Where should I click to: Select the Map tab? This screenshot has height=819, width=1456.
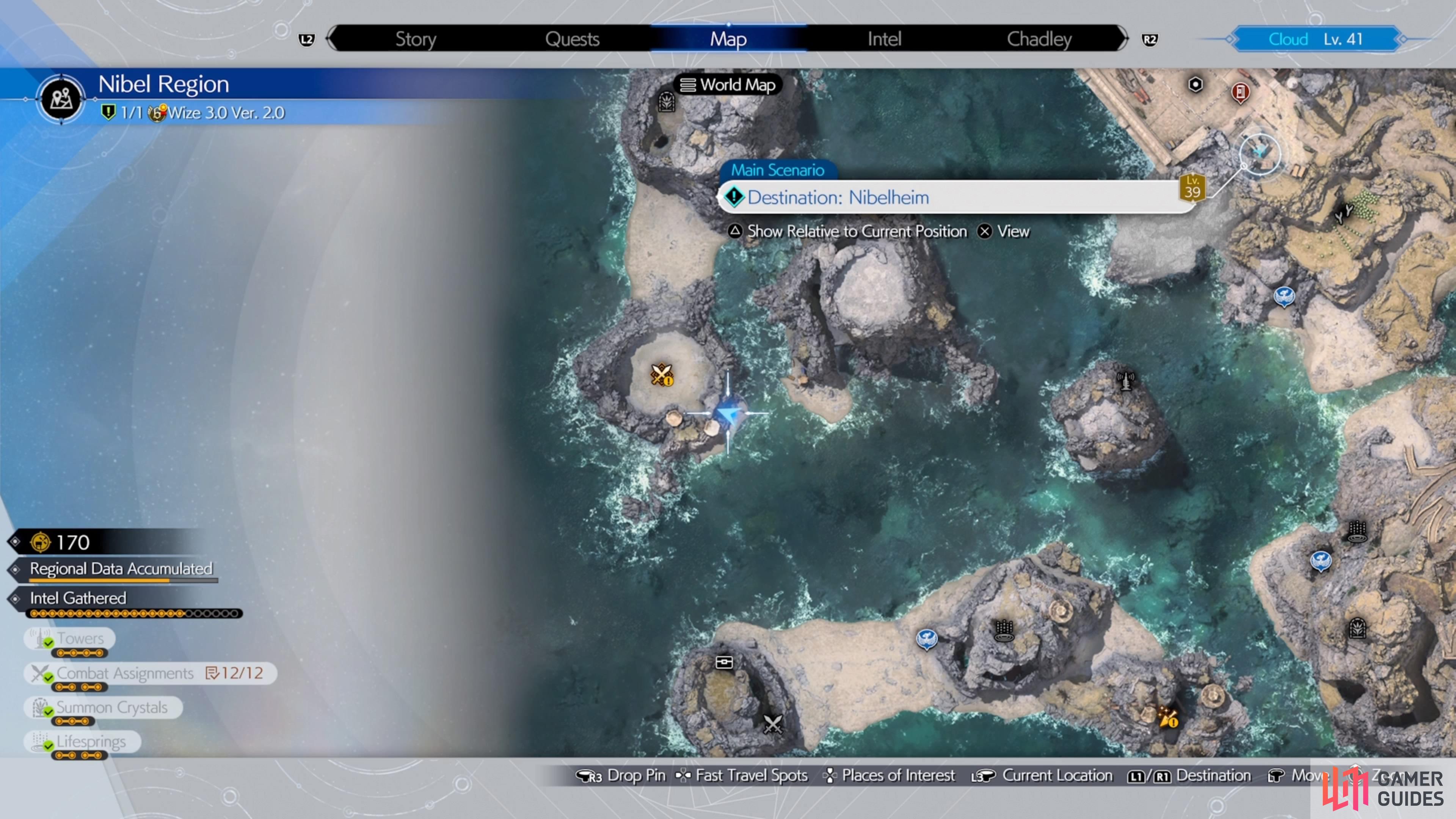(728, 39)
